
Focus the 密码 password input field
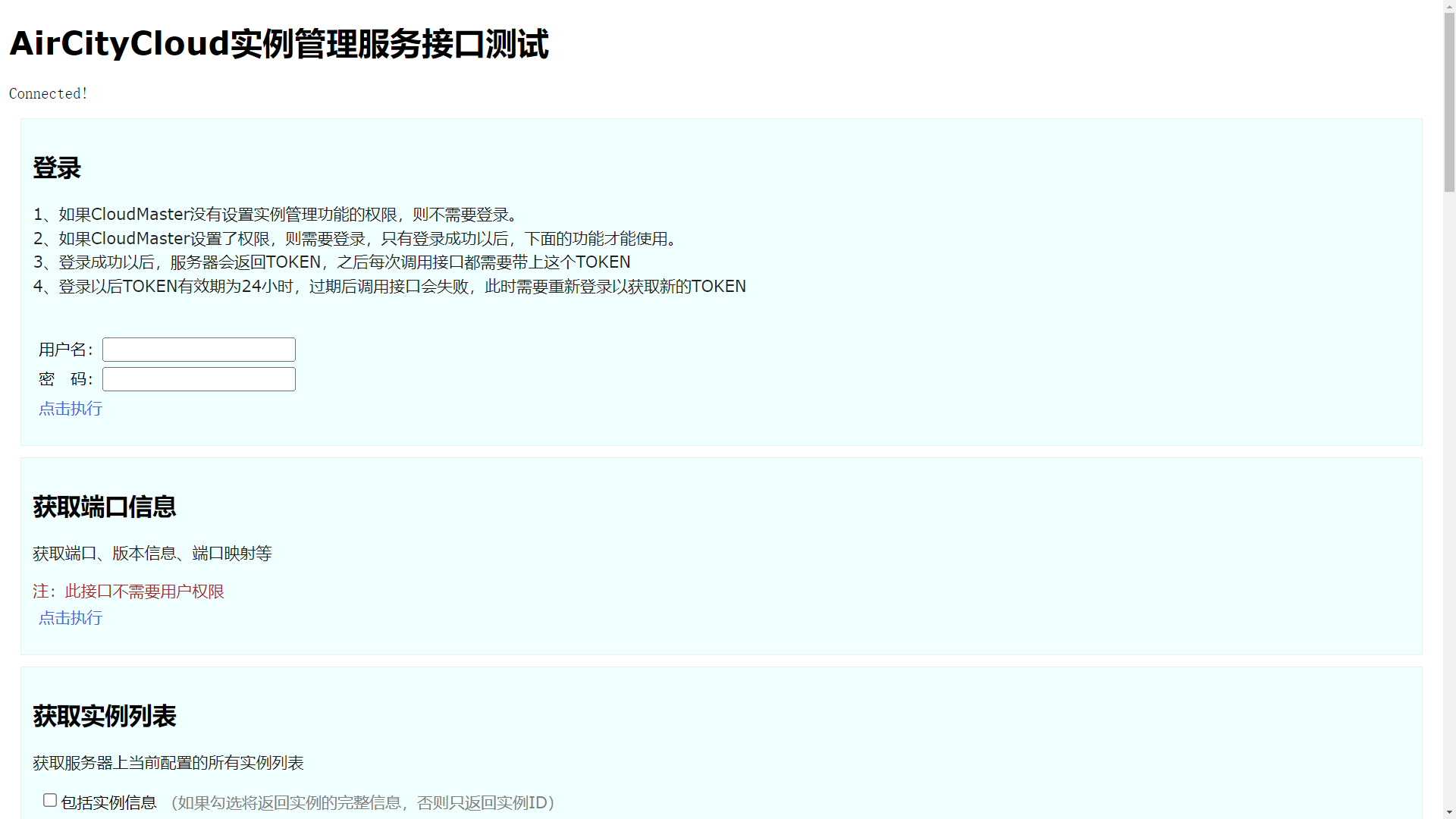(199, 379)
